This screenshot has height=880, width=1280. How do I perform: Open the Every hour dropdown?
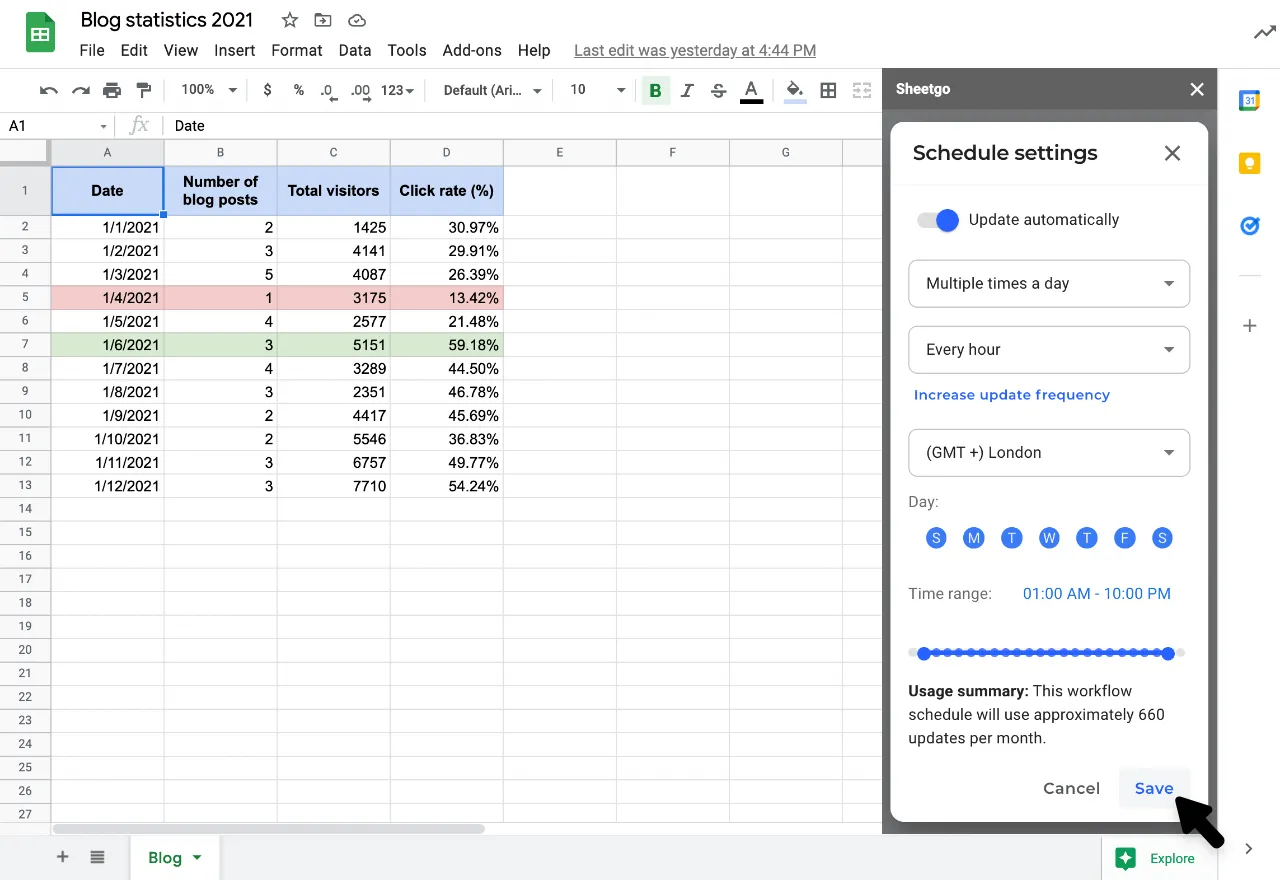[x=1049, y=350]
